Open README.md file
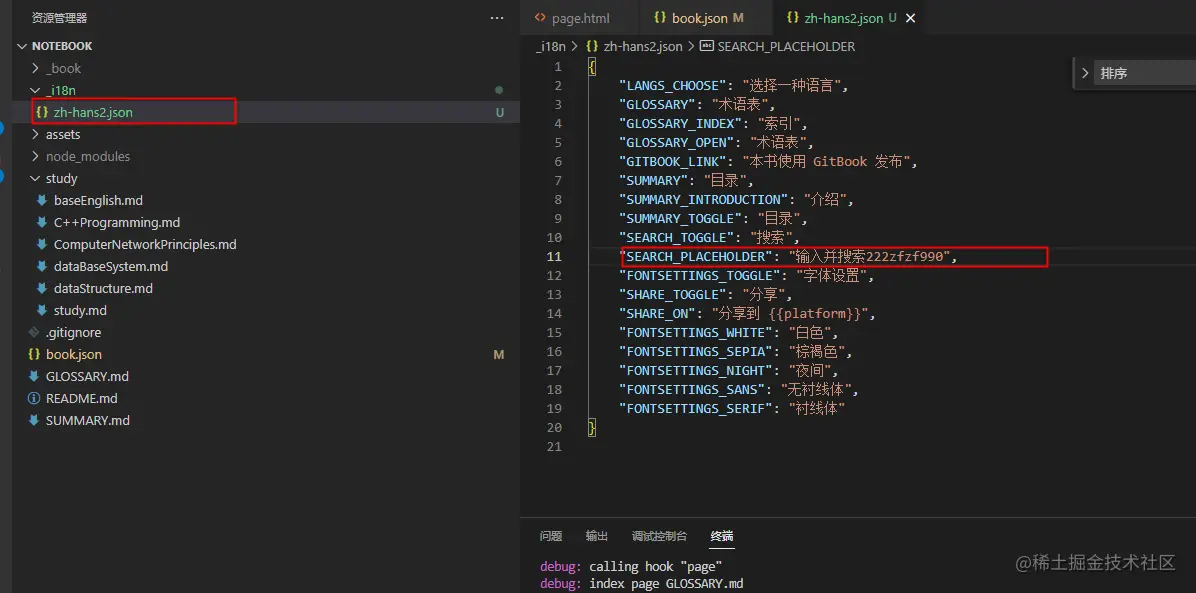The height and width of the screenshot is (593, 1196). (x=82, y=399)
